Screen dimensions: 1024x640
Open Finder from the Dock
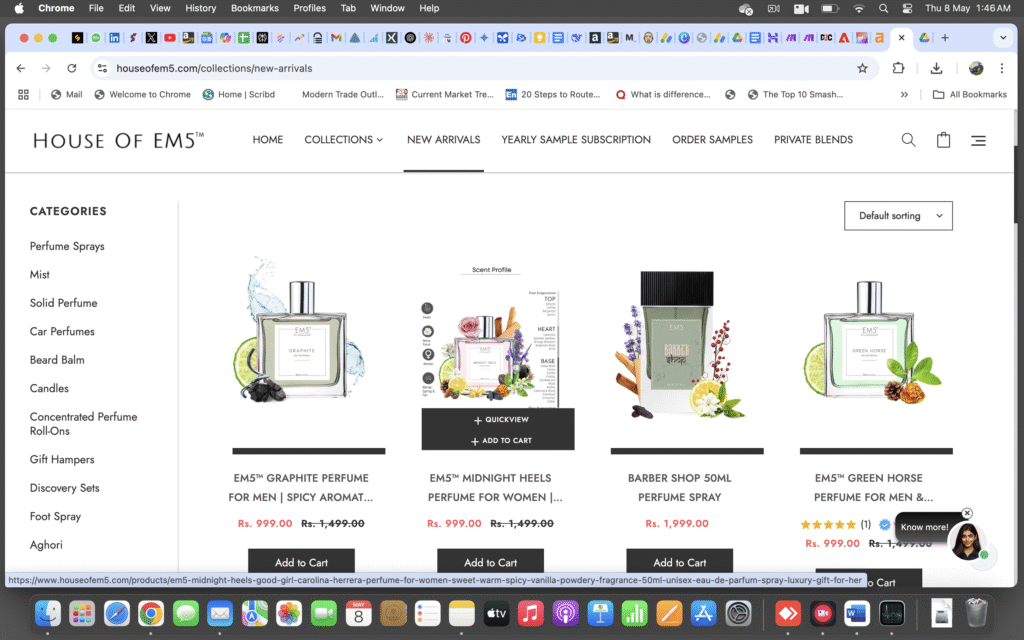(48, 614)
